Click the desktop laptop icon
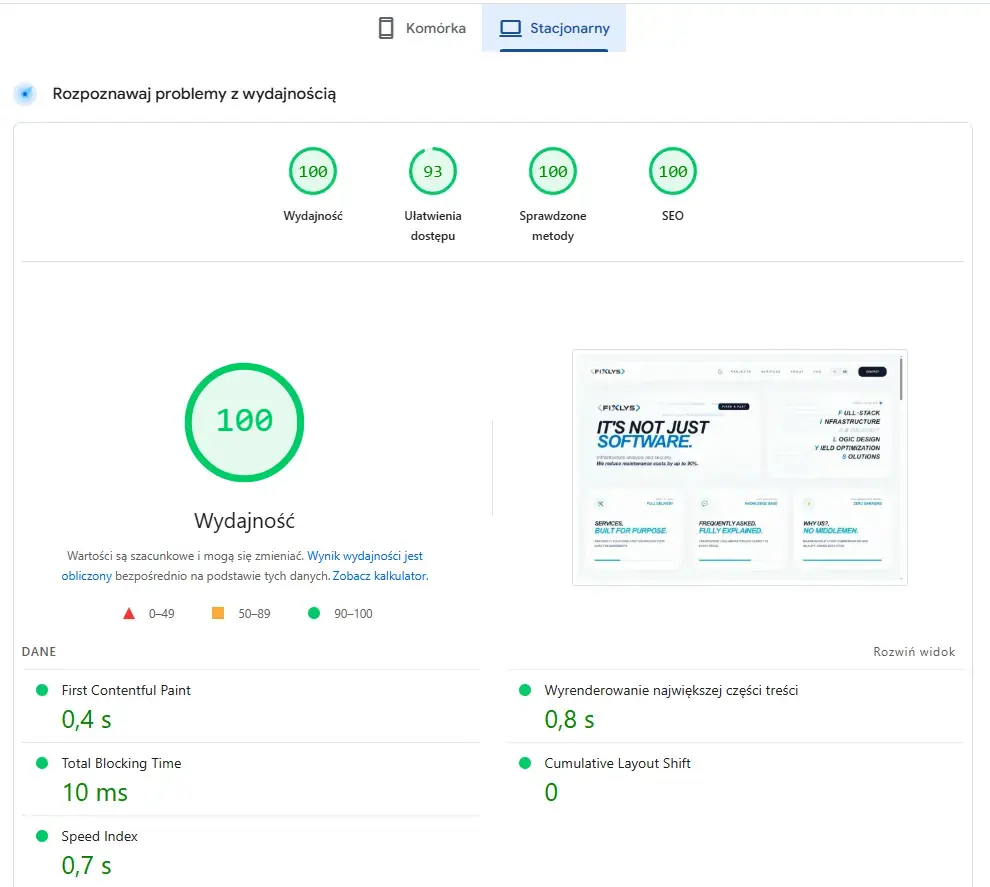Image resolution: width=990 pixels, height=887 pixels. click(510, 28)
